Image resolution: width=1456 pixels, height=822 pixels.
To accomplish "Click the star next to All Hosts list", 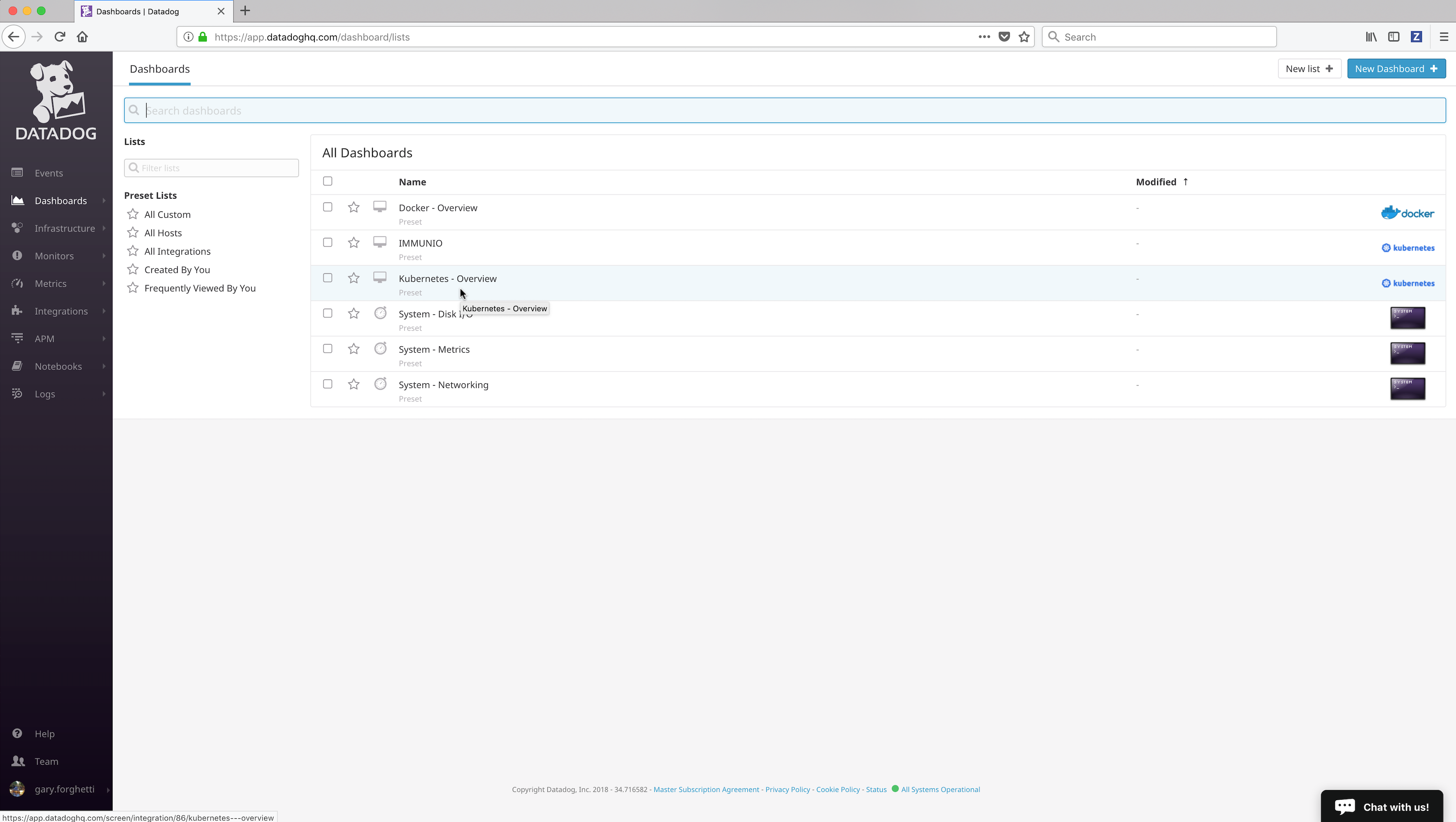I will pos(133,233).
